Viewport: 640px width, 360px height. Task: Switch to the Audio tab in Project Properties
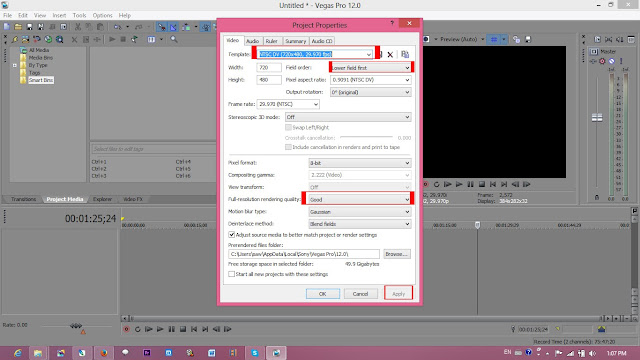(252, 41)
